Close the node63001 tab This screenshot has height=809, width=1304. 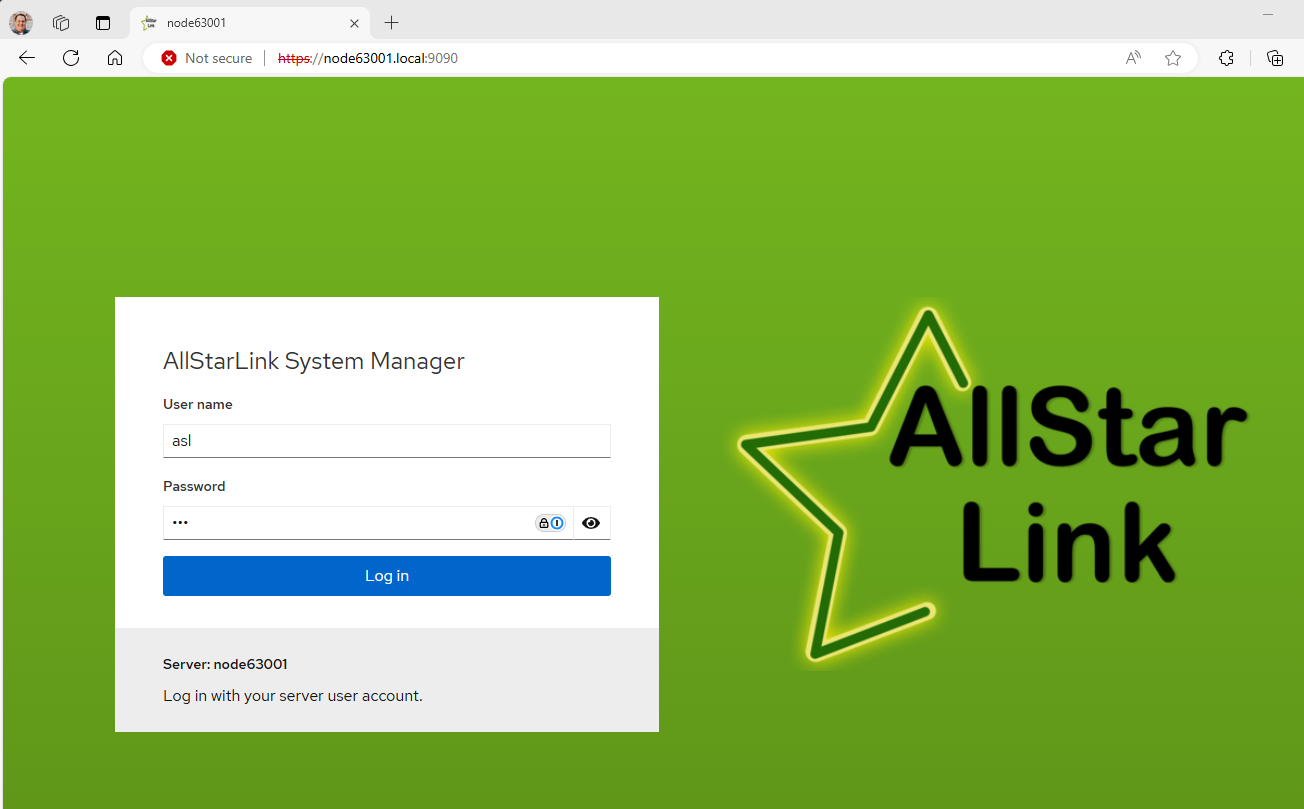pos(354,23)
